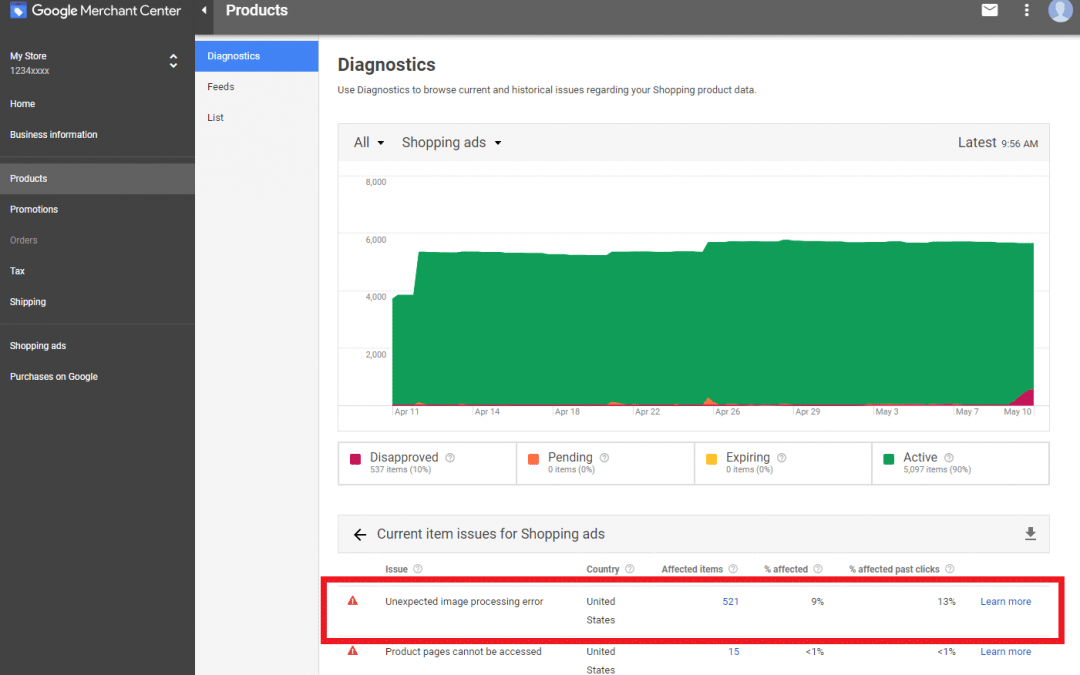Expand the My Store account switcher
Image resolution: width=1080 pixels, height=675 pixels.
173,61
